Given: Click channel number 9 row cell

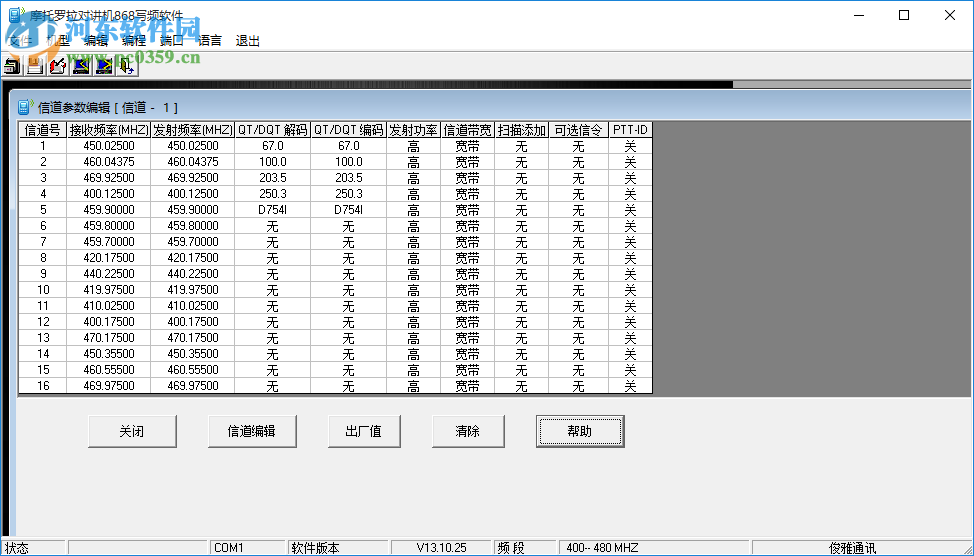Looking at the screenshot, I should click(x=43, y=275).
